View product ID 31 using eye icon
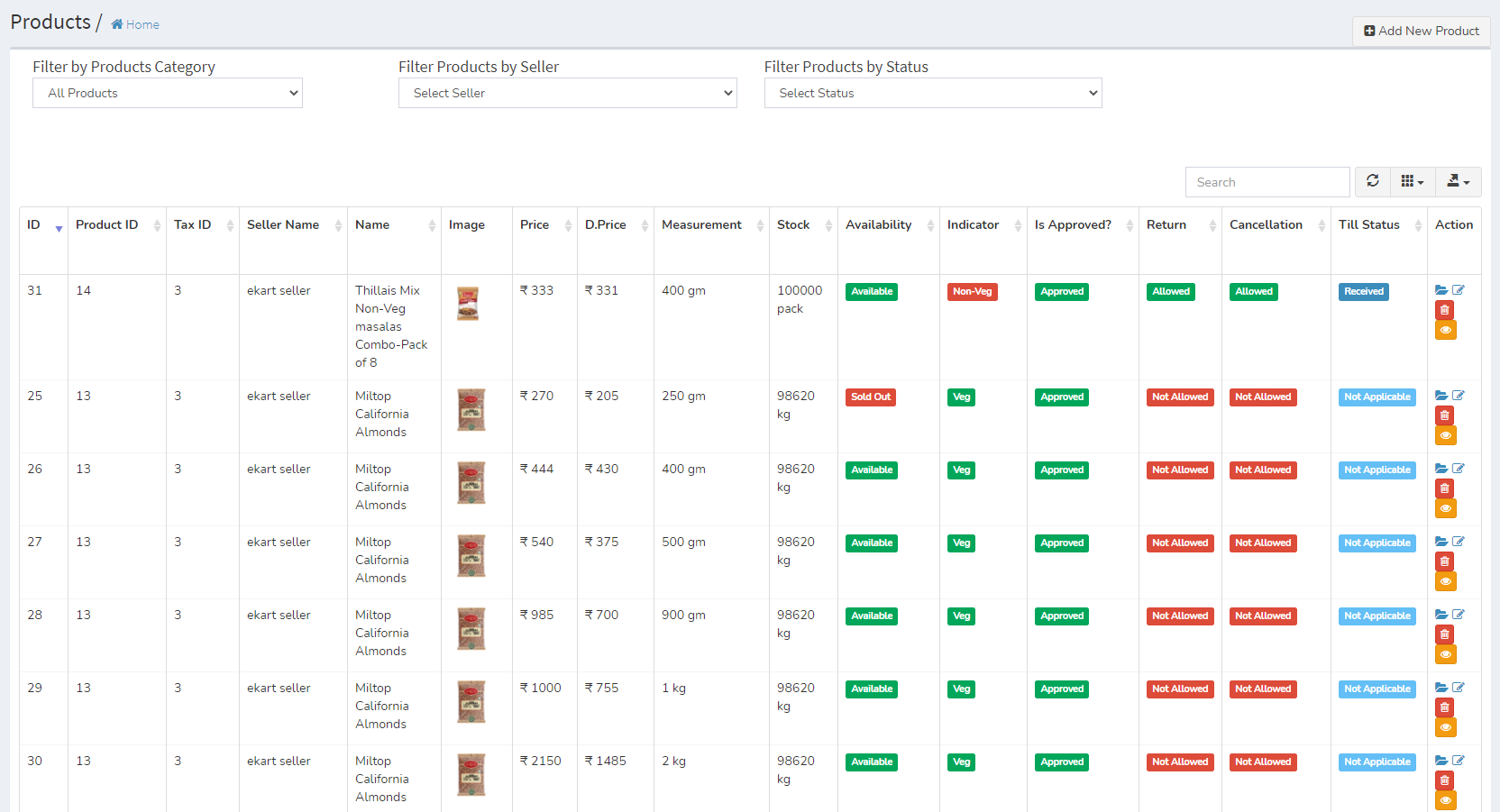This screenshot has width=1500, height=812. click(x=1446, y=330)
